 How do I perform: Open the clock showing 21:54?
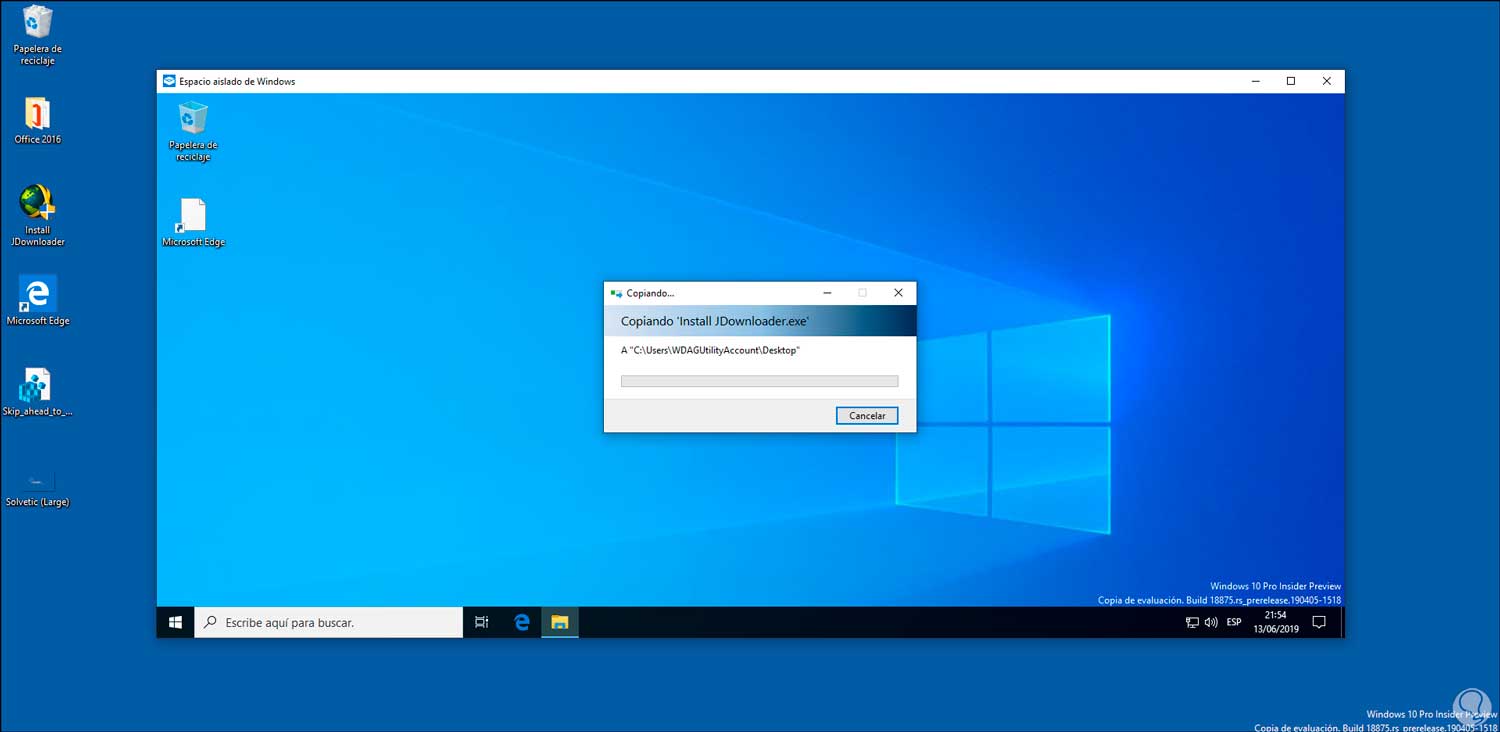[x=1275, y=622]
